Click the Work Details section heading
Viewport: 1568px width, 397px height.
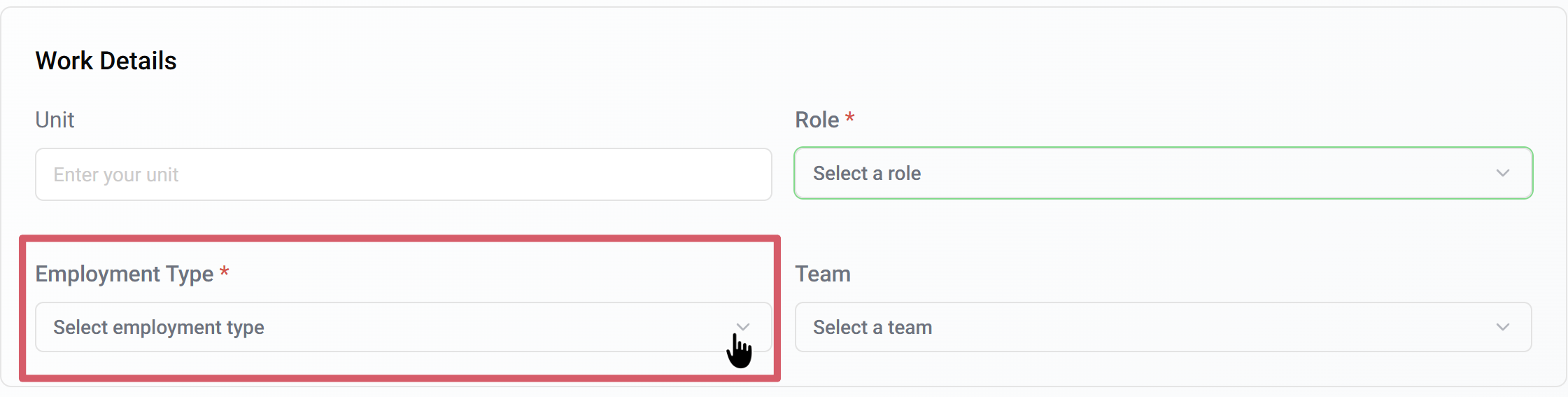coord(106,61)
